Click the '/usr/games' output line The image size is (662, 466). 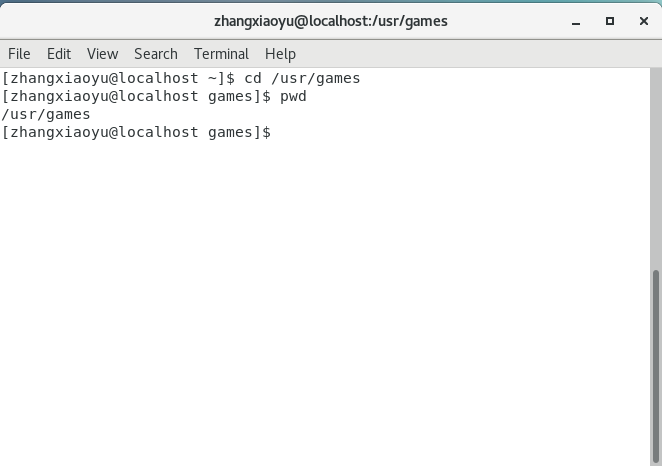[x=46, y=114]
